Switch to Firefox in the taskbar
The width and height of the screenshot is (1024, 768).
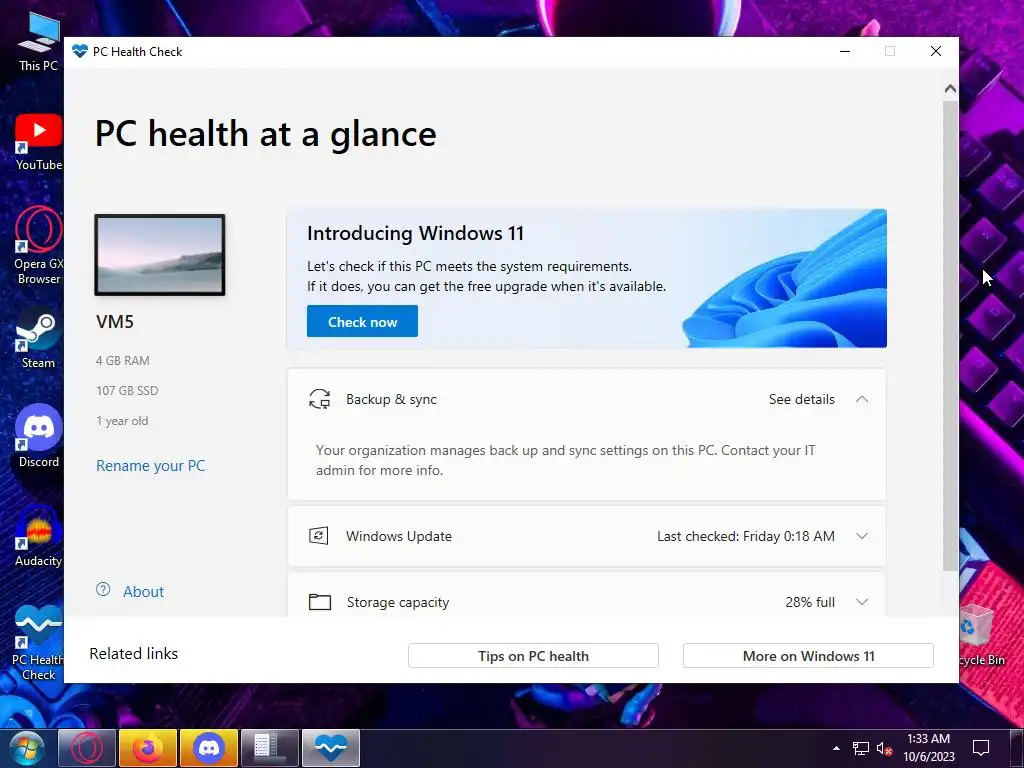coord(148,748)
